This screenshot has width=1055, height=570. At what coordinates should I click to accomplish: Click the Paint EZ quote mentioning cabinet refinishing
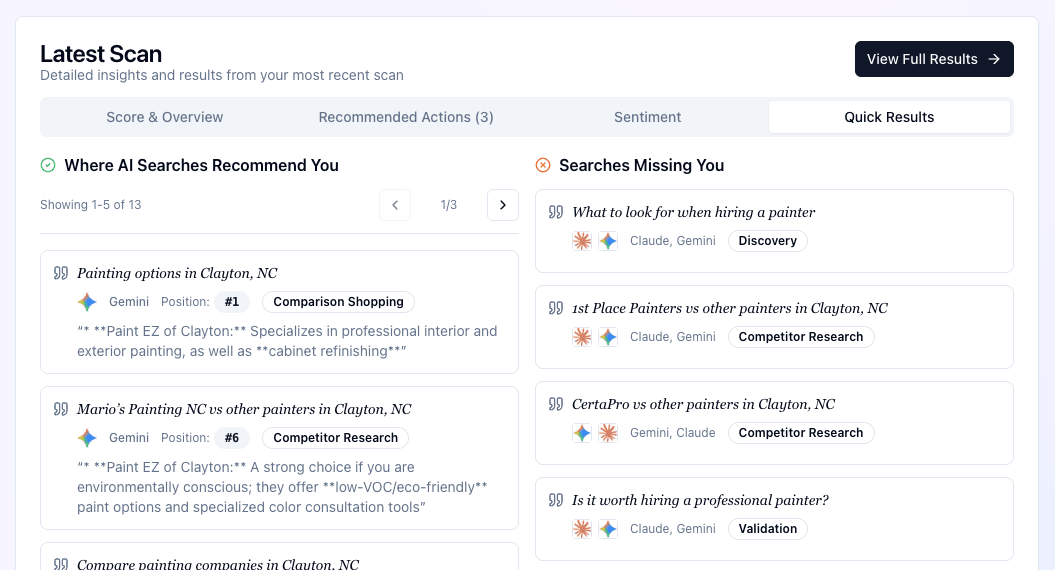point(287,341)
